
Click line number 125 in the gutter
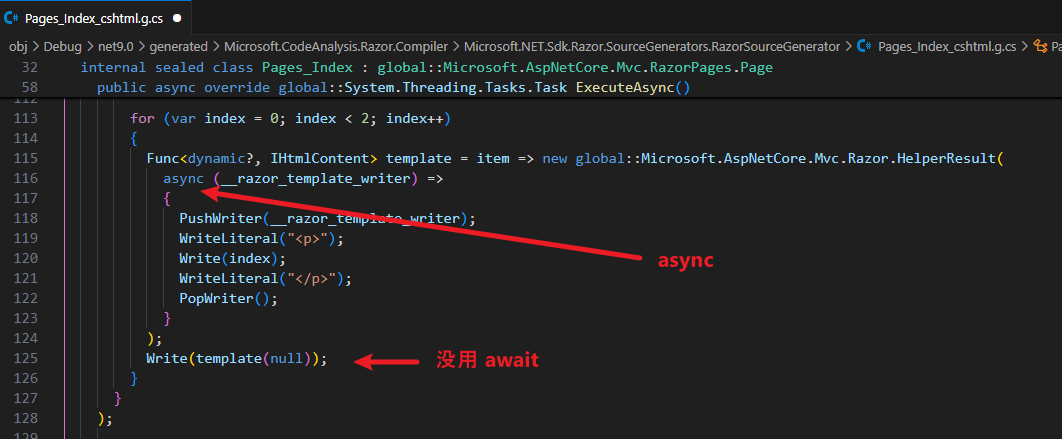(26, 358)
